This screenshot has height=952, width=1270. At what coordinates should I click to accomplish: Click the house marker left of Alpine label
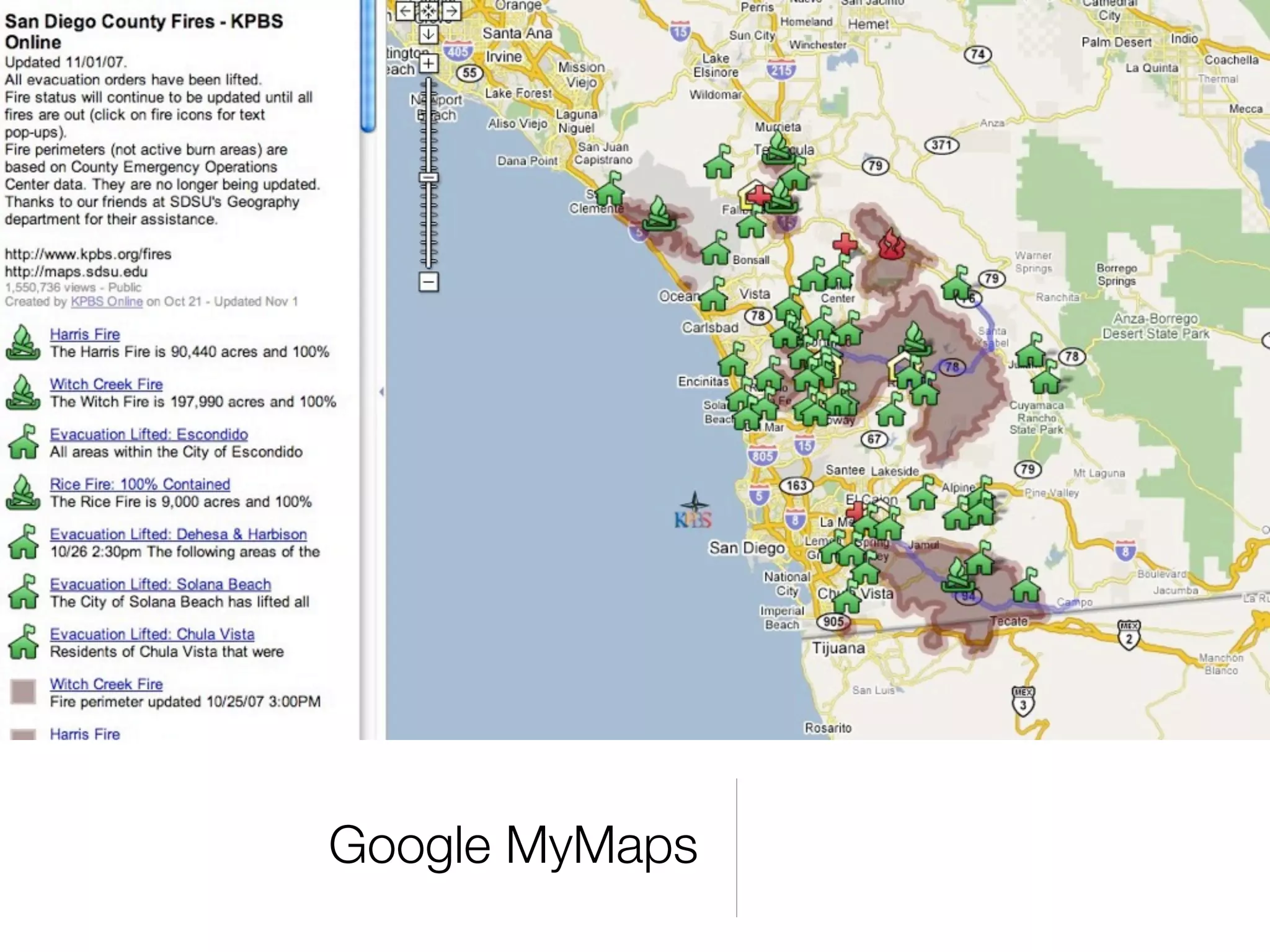click(x=921, y=493)
